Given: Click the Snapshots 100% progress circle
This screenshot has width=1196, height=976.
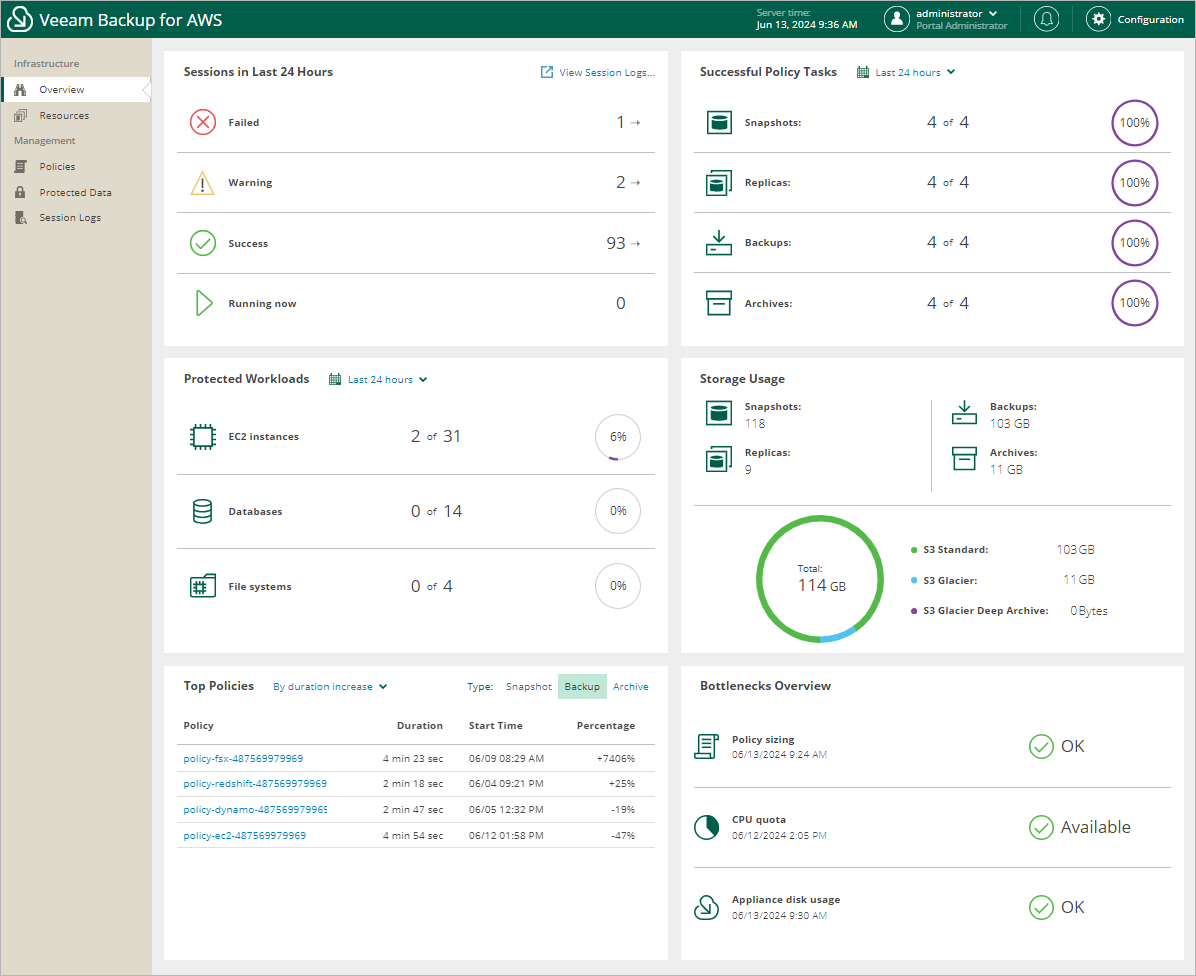Looking at the screenshot, I should point(1134,123).
